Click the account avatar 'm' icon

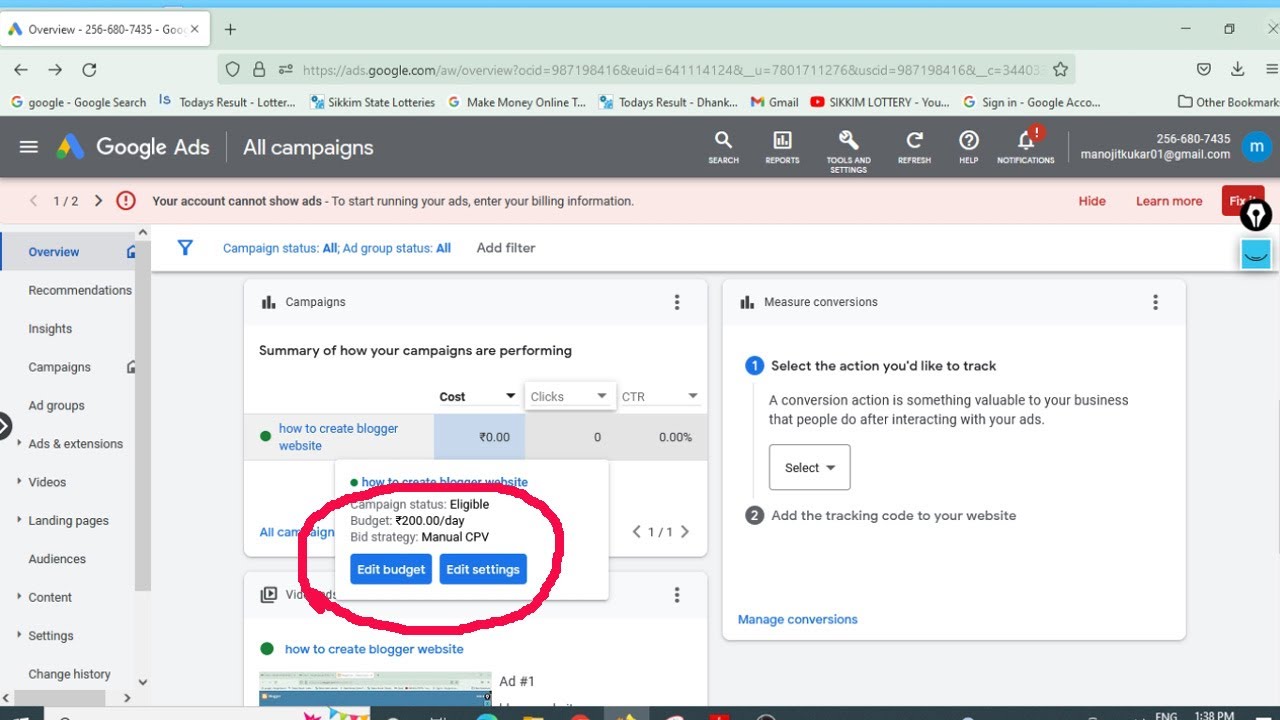[x=1255, y=147]
